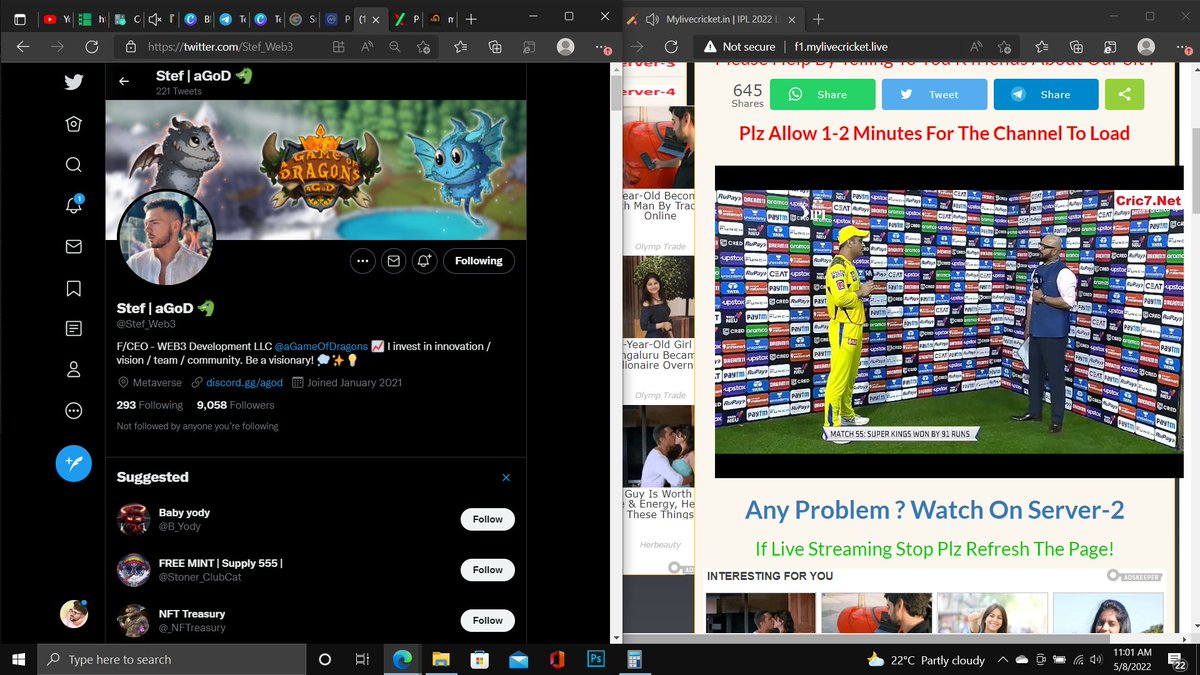Open the Windows Start menu
Image resolution: width=1200 pixels, height=675 pixels.
[18, 659]
